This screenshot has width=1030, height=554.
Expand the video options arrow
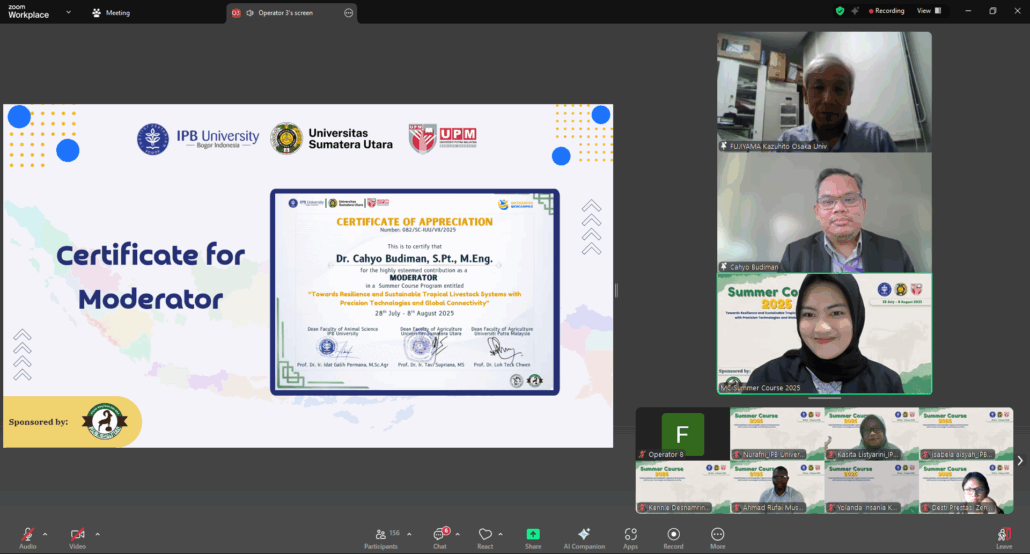[97, 533]
